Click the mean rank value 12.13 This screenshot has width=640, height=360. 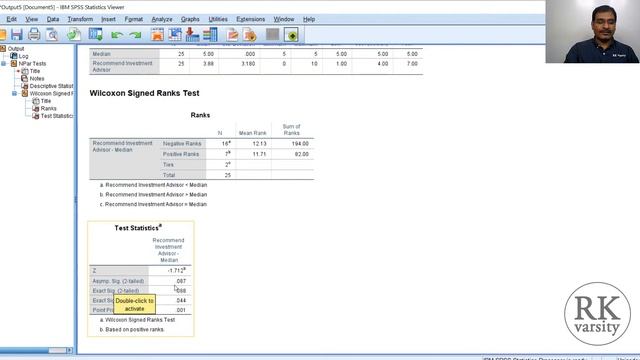coord(259,144)
